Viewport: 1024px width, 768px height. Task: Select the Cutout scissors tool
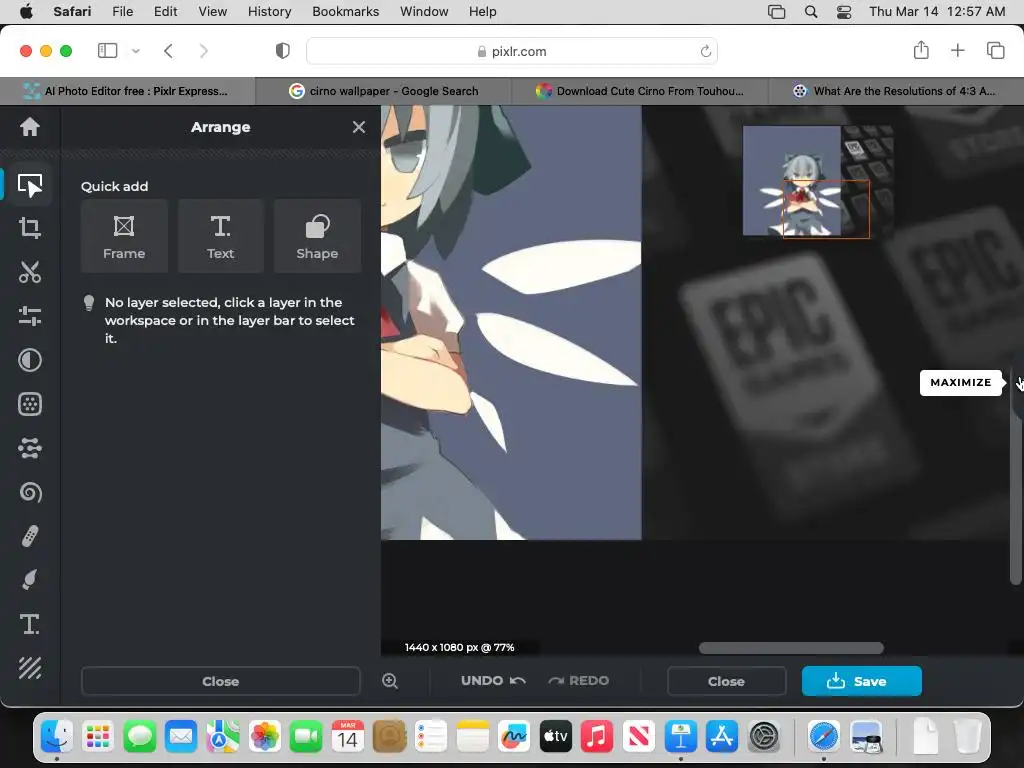coord(29,272)
